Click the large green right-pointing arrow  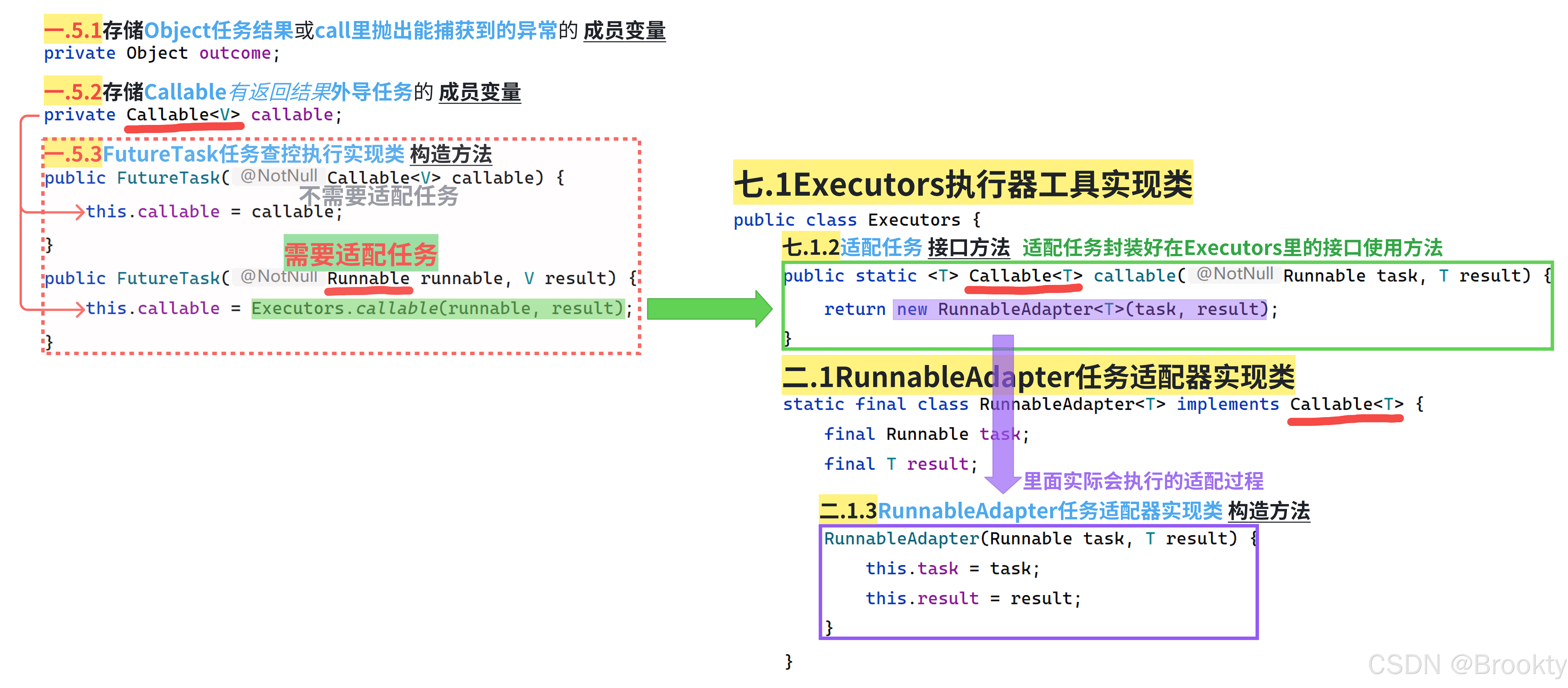(709, 309)
